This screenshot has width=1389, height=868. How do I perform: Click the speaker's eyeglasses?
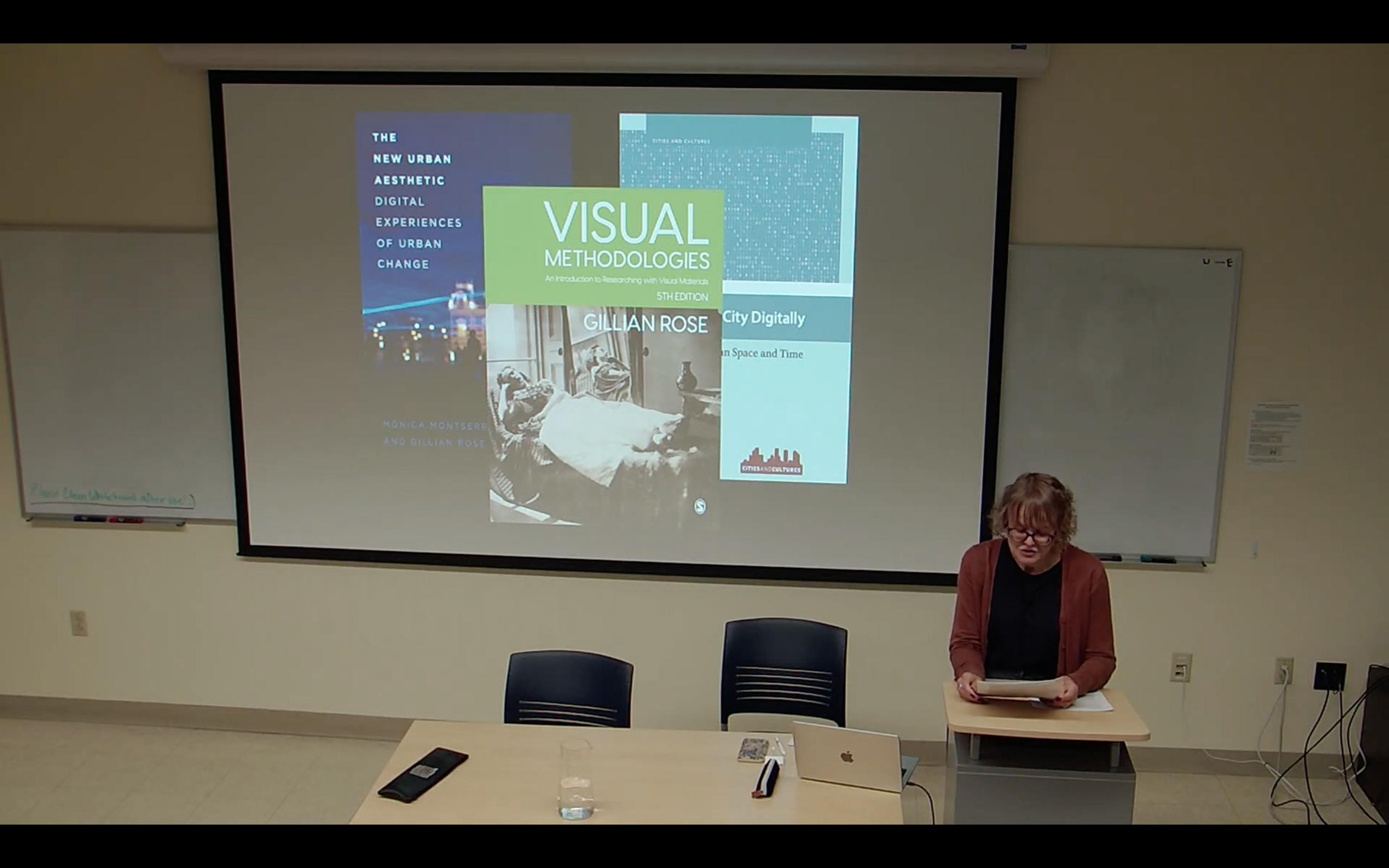(1031, 536)
